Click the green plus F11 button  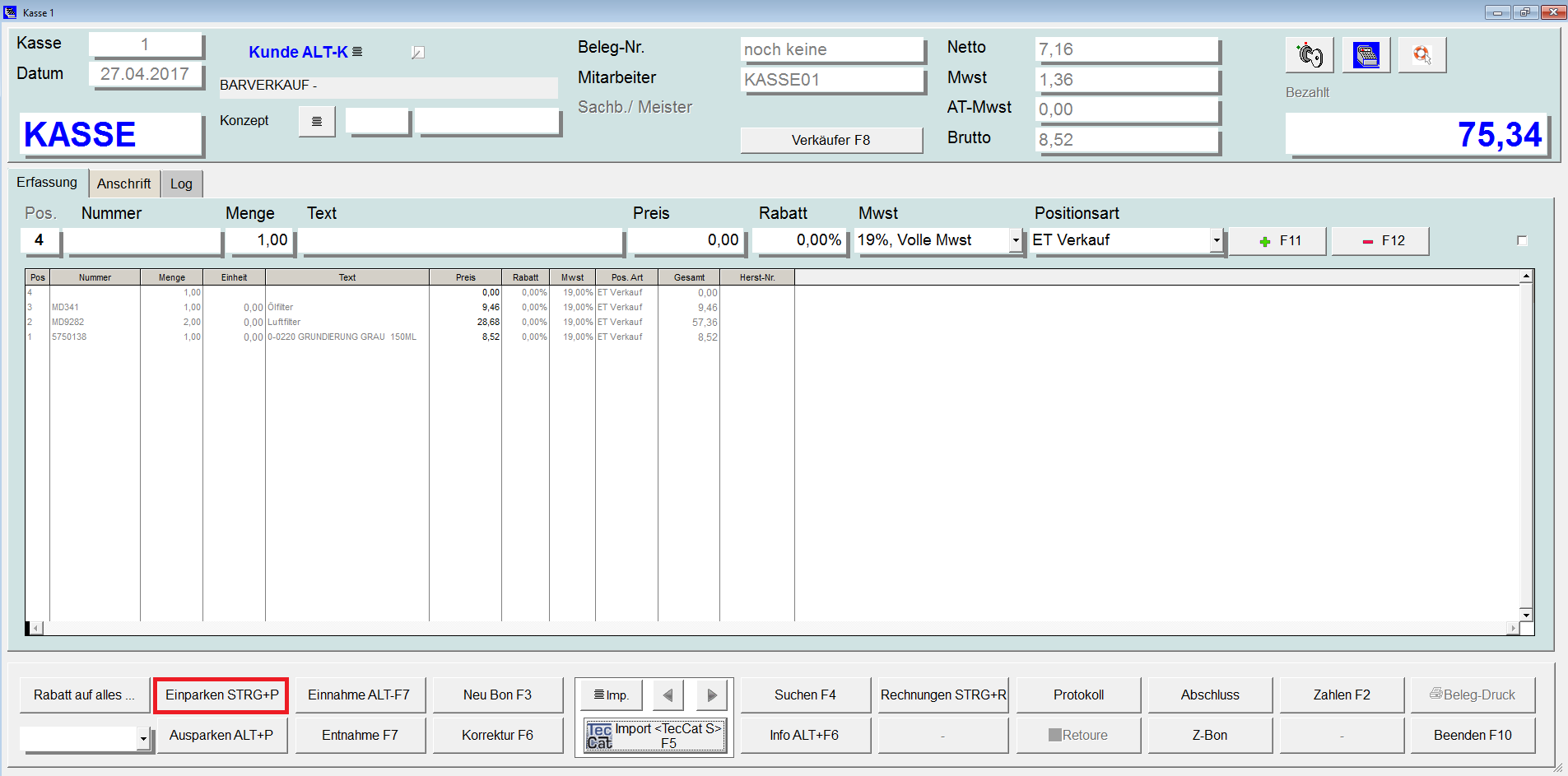(1277, 241)
